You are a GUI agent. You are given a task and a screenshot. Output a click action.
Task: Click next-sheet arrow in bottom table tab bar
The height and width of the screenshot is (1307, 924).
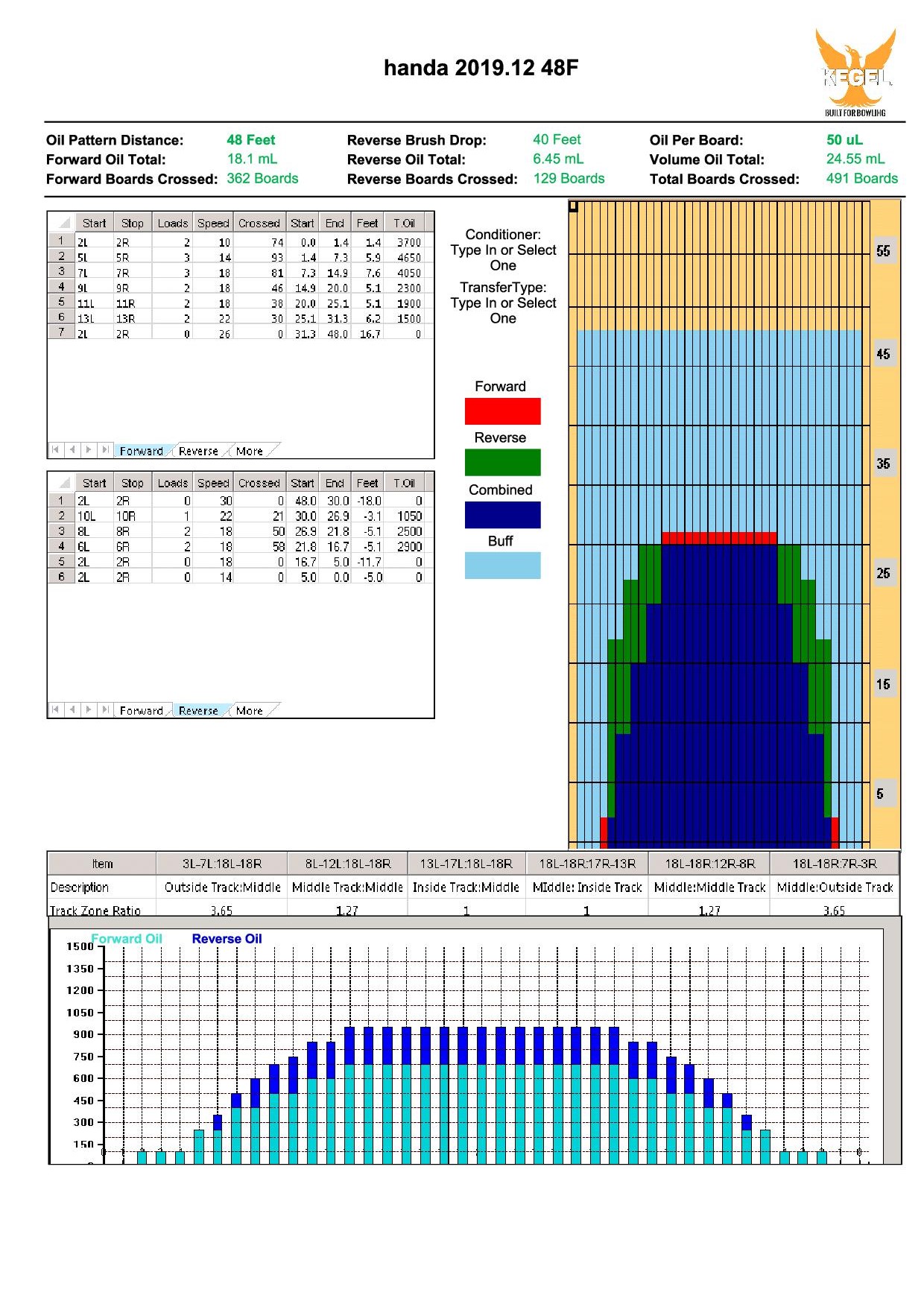89,709
